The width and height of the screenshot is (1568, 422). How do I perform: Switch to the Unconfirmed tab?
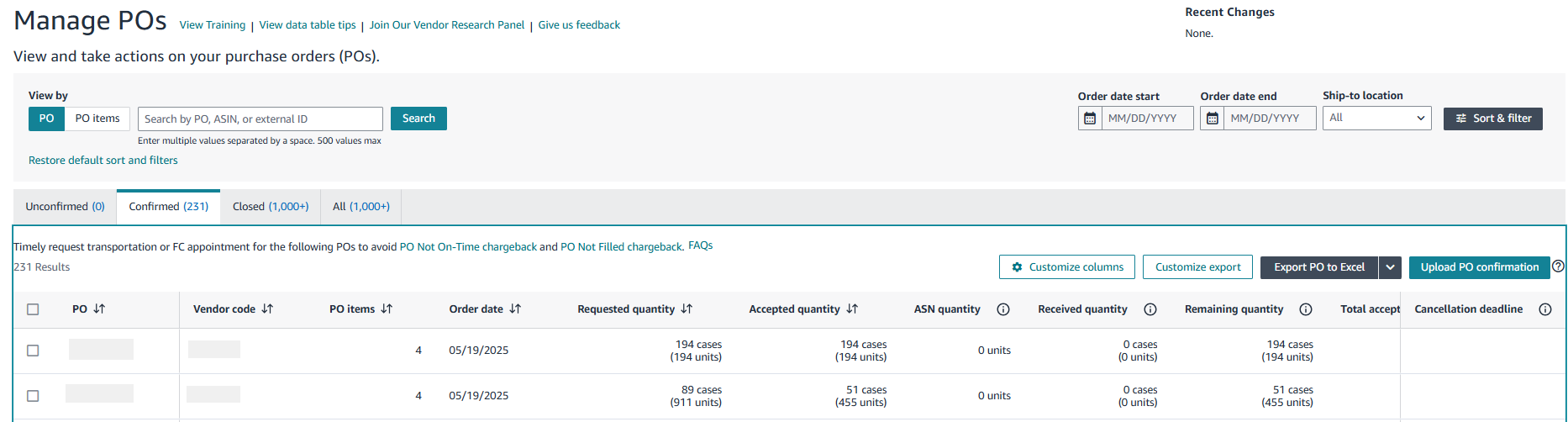(x=65, y=207)
